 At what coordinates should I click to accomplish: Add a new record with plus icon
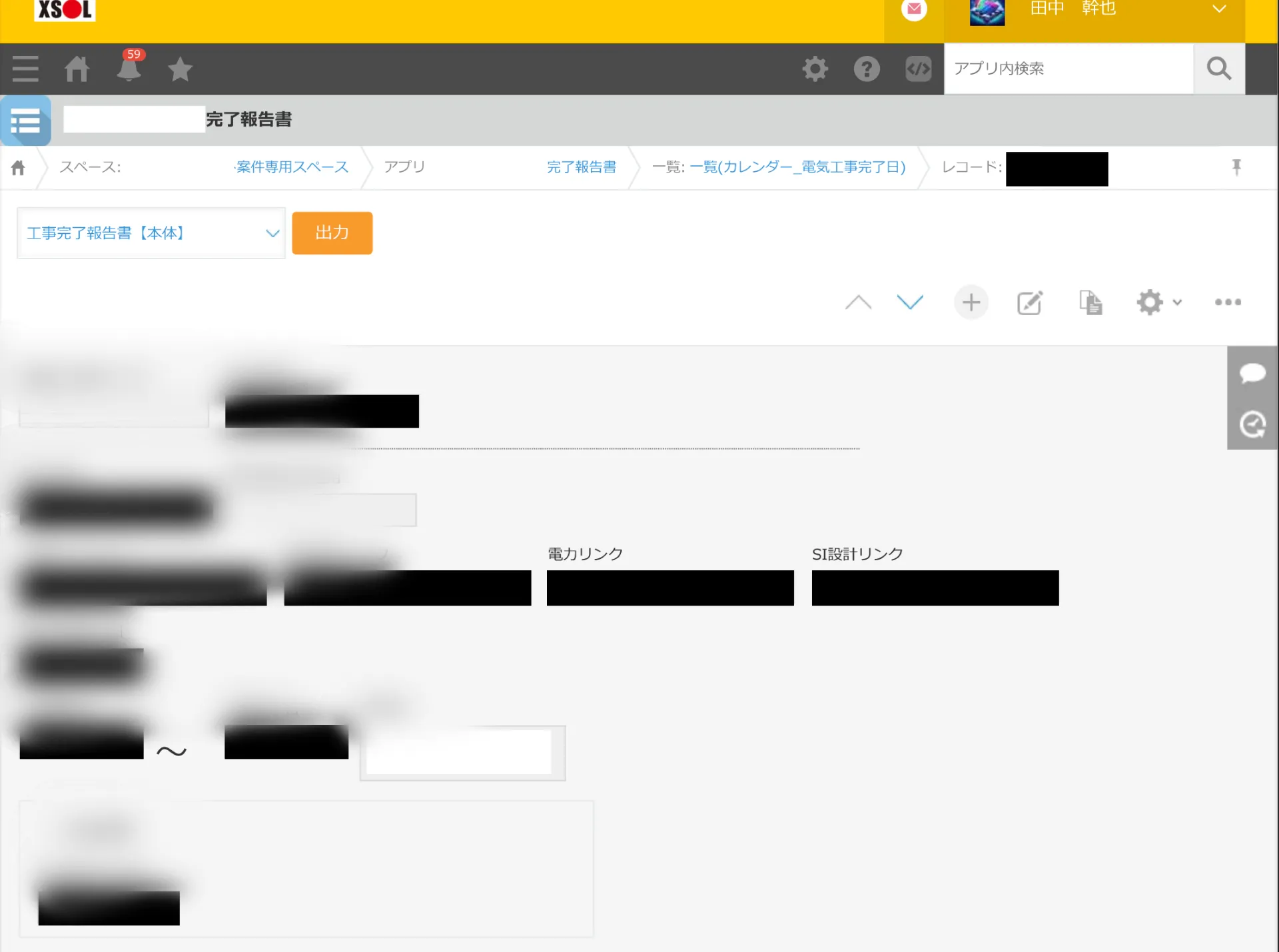(x=971, y=302)
